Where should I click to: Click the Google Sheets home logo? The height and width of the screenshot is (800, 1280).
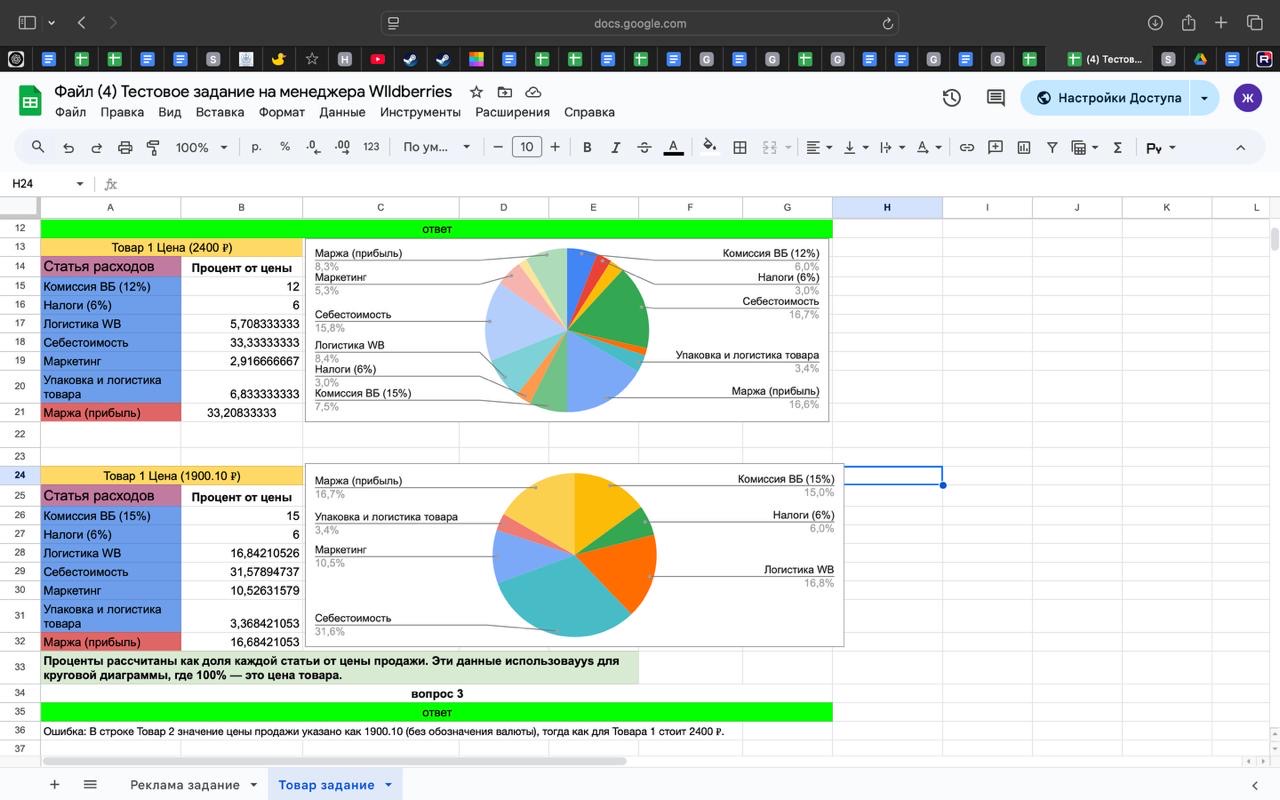[x=29, y=100]
